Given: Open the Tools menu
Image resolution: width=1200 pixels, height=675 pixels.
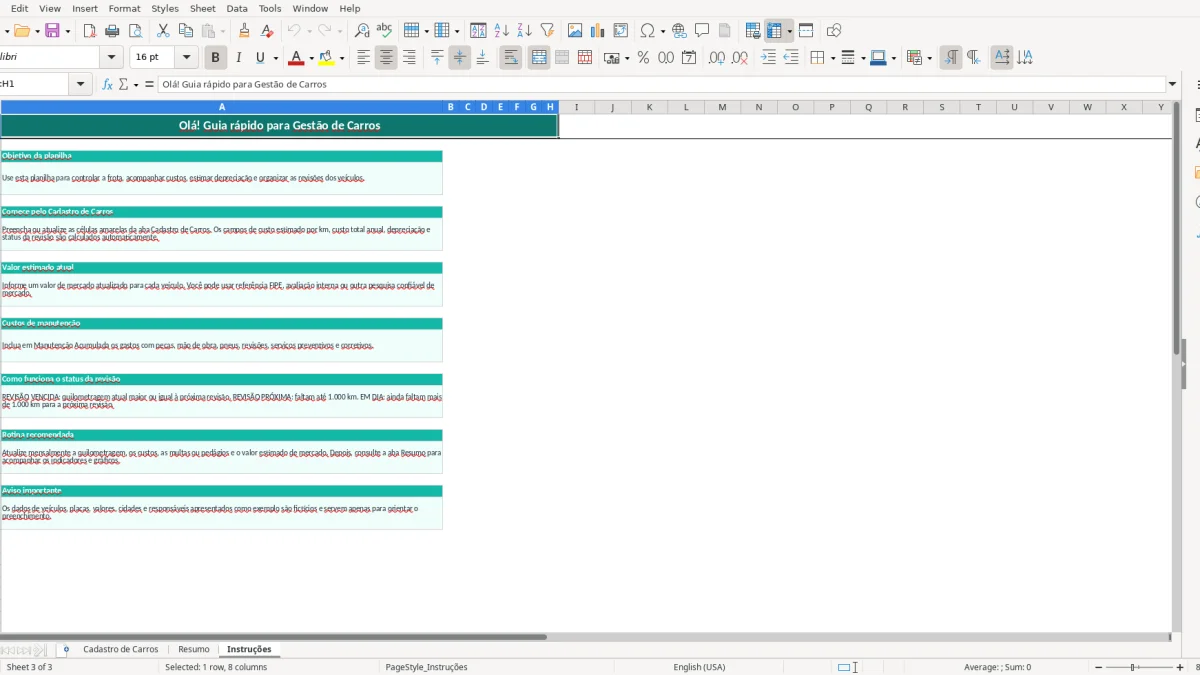Looking at the screenshot, I should [x=270, y=8].
